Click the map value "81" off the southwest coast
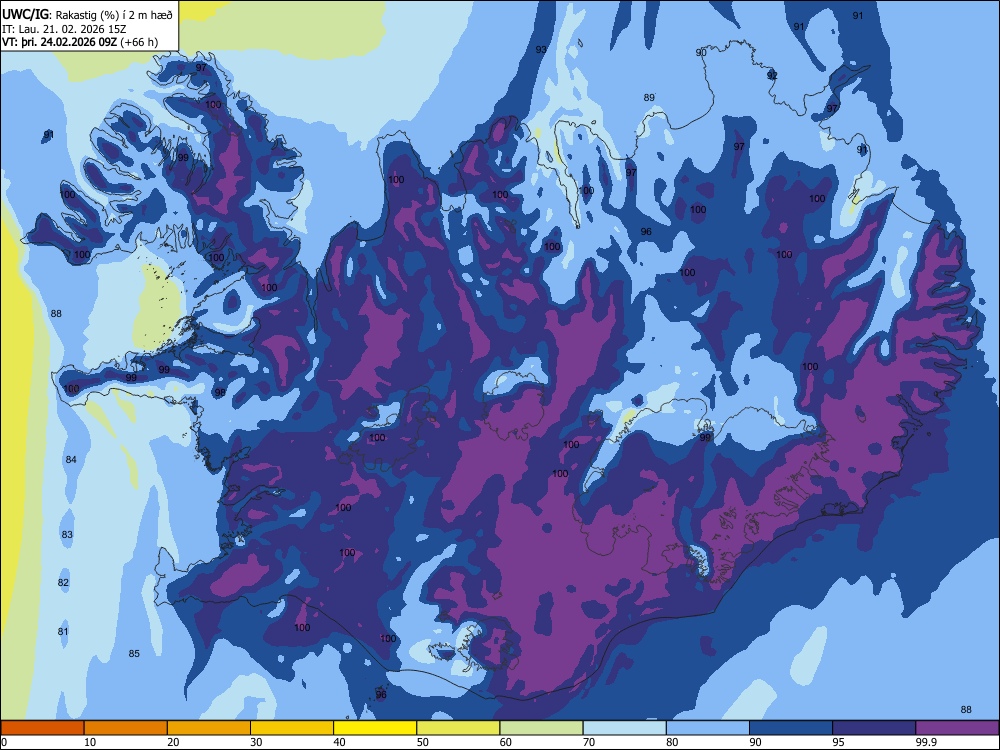This screenshot has width=1000, height=750. [63, 631]
